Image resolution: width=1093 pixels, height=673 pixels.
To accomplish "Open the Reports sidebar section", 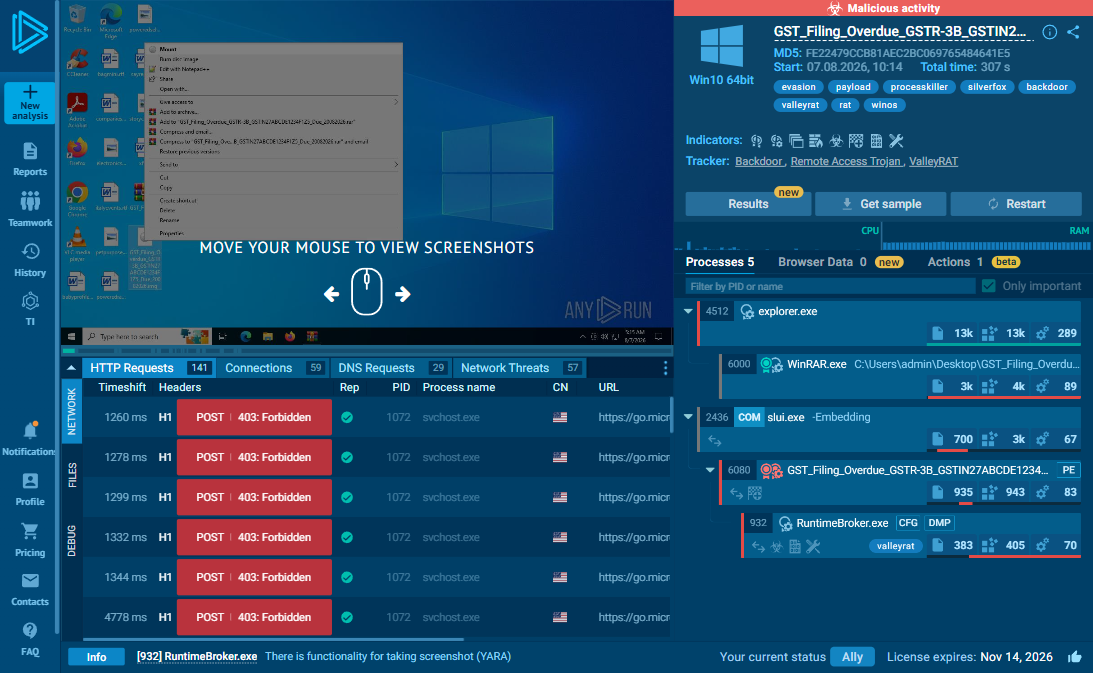I will click(29, 159).
